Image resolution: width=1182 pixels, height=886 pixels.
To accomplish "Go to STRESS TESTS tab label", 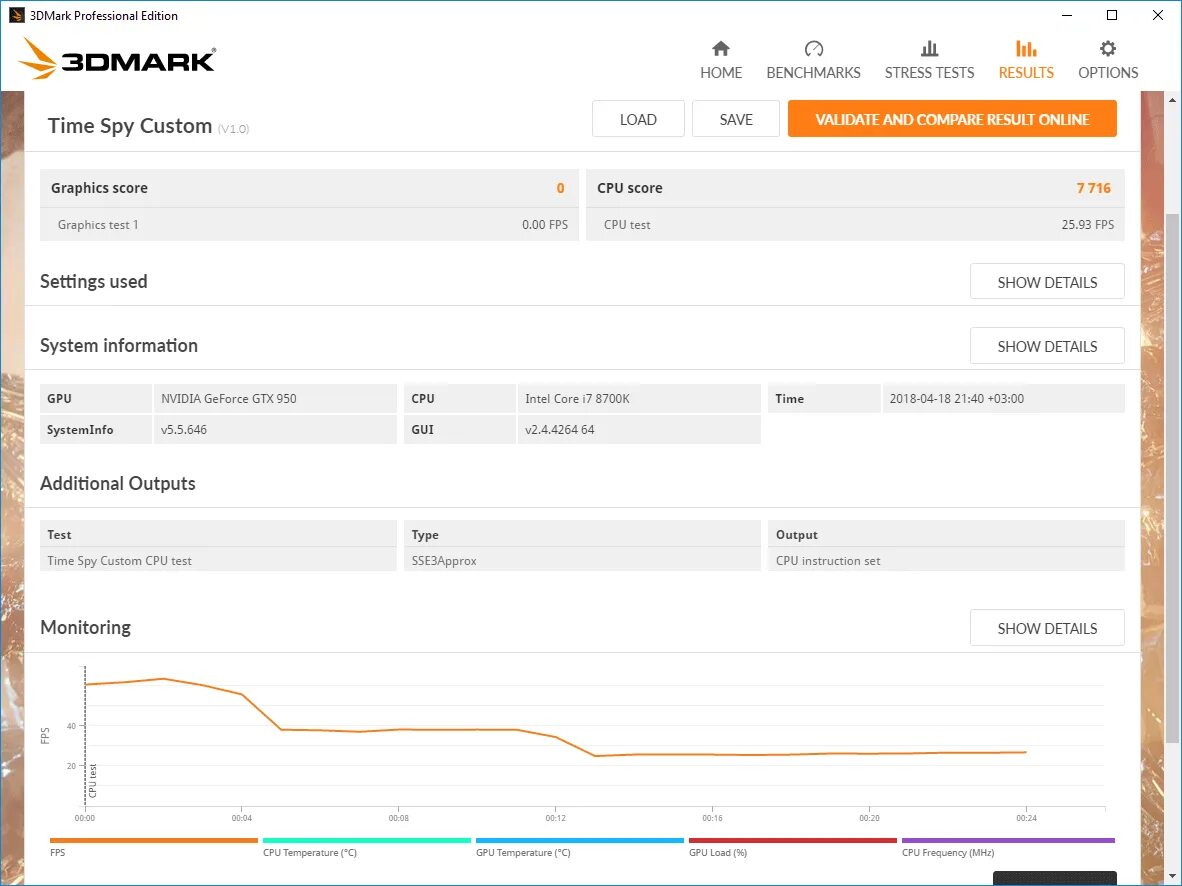I will (x=929, y=73).
